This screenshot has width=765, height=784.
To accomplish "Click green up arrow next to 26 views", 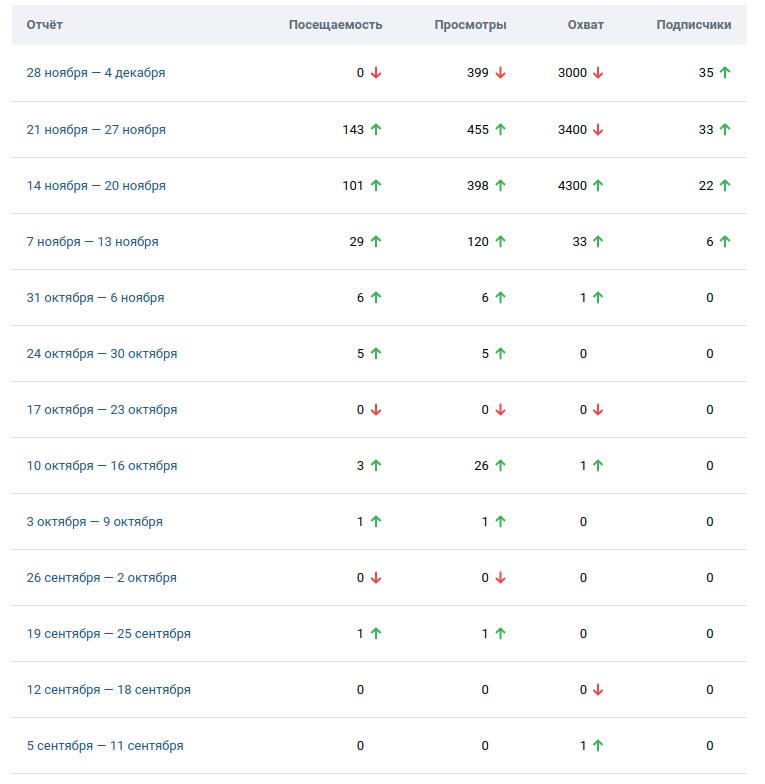I will coord(500,465).
